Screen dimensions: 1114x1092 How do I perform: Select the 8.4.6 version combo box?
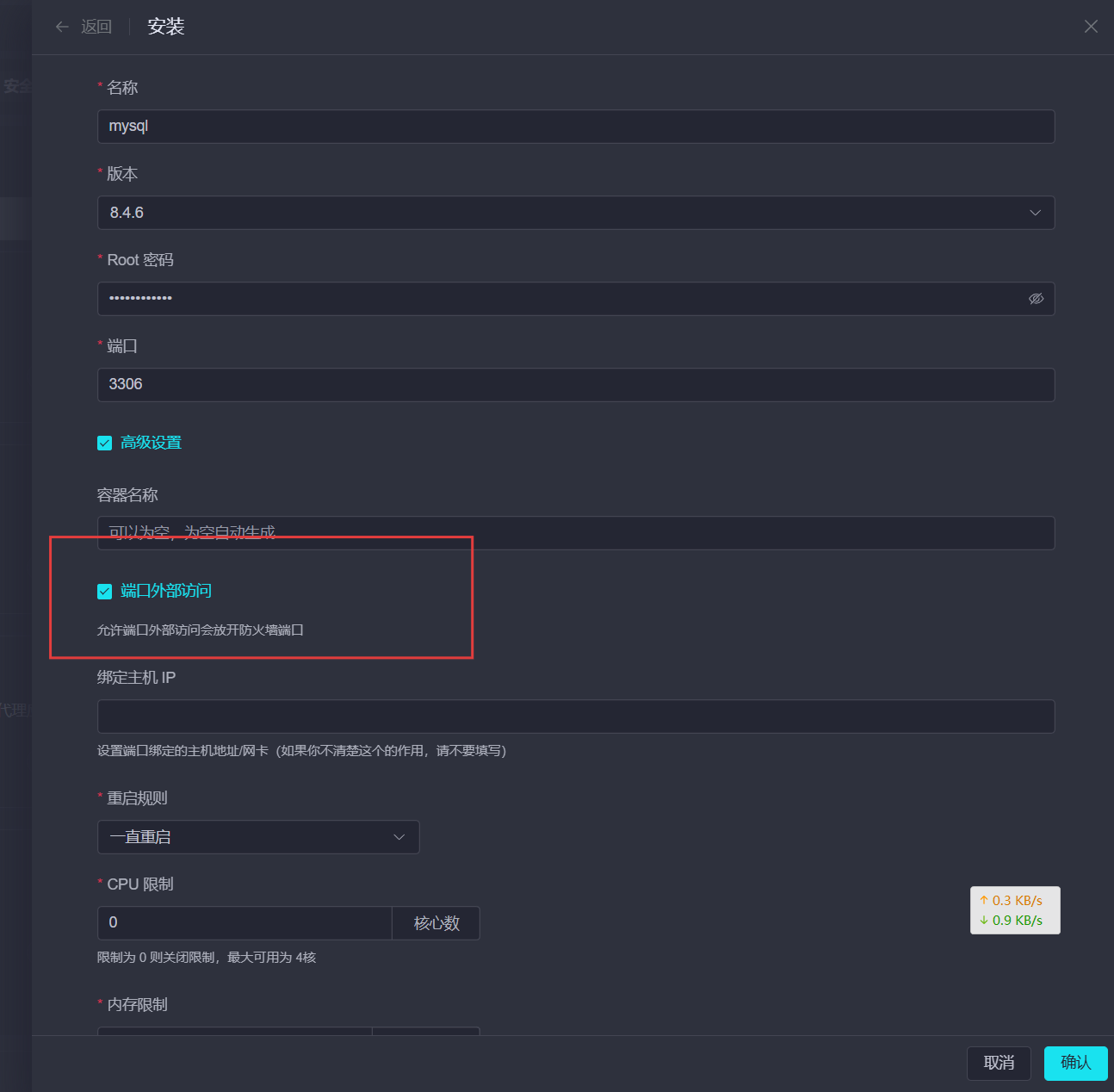coord(560,213)
